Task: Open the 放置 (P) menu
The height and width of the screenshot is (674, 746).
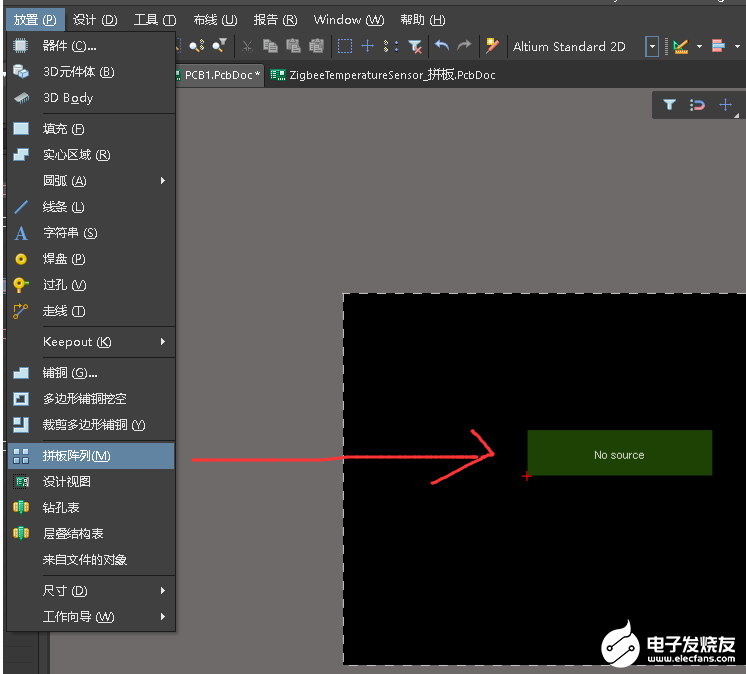Action: (x=35, y=20)
